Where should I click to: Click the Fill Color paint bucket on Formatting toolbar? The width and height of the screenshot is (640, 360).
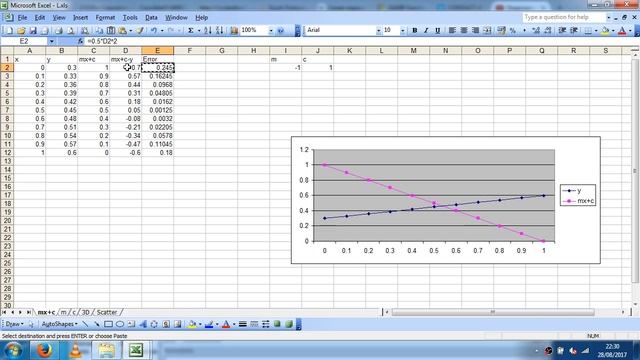(604, 31)
